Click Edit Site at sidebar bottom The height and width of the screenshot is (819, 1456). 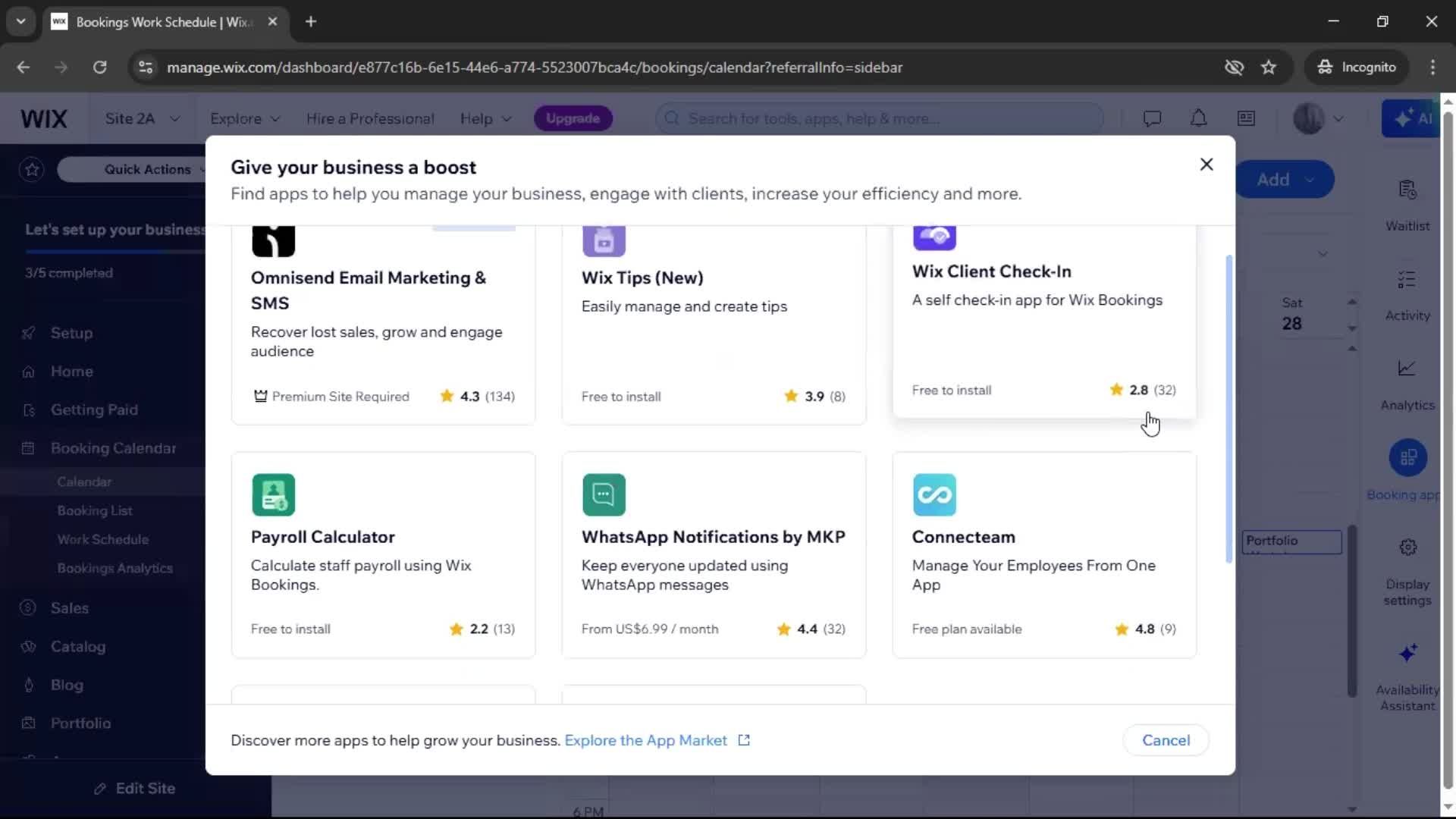(x=135, y=789)
